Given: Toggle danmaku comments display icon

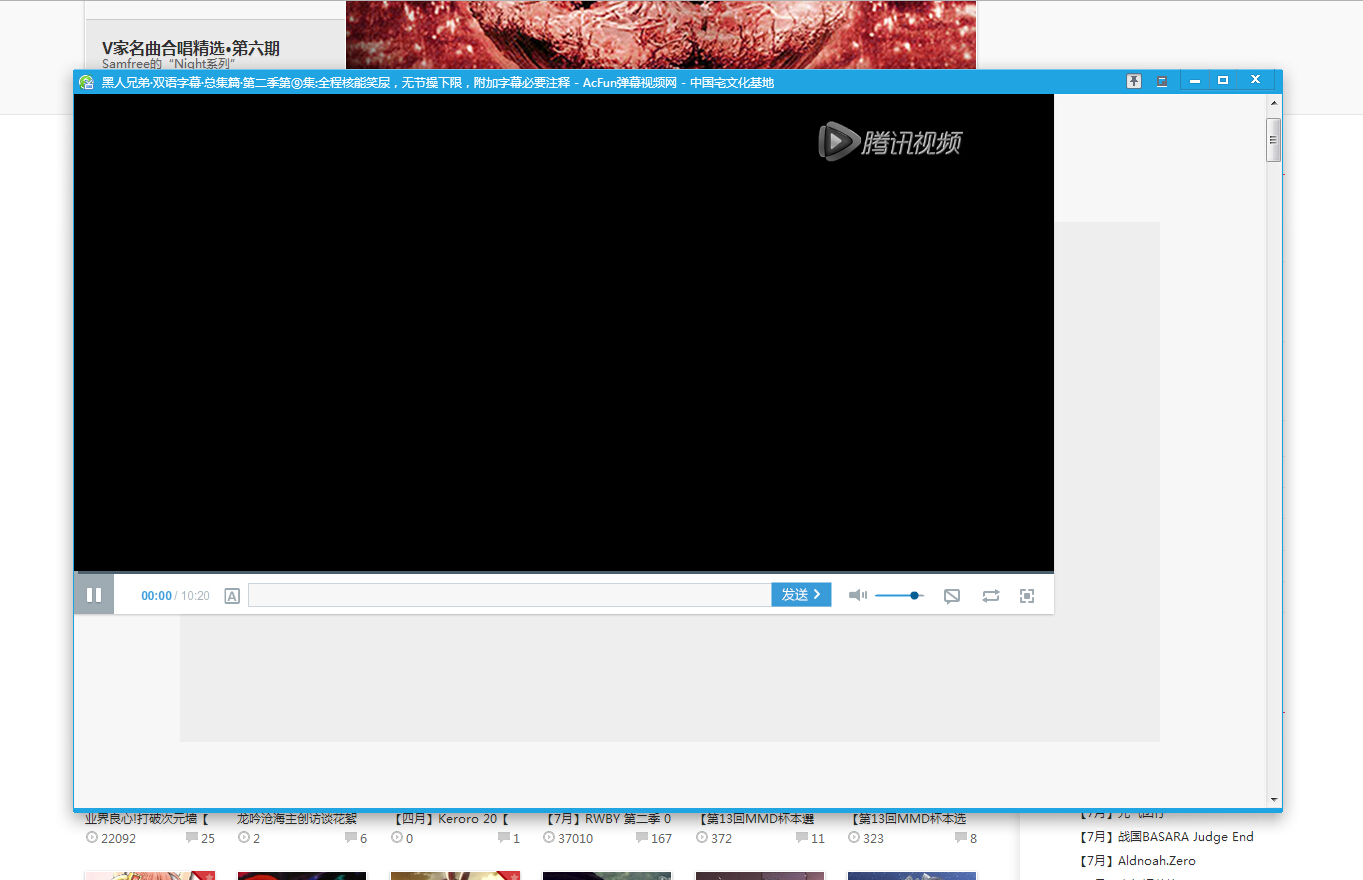Looking at the screenshot, I should tap(952, 596).
